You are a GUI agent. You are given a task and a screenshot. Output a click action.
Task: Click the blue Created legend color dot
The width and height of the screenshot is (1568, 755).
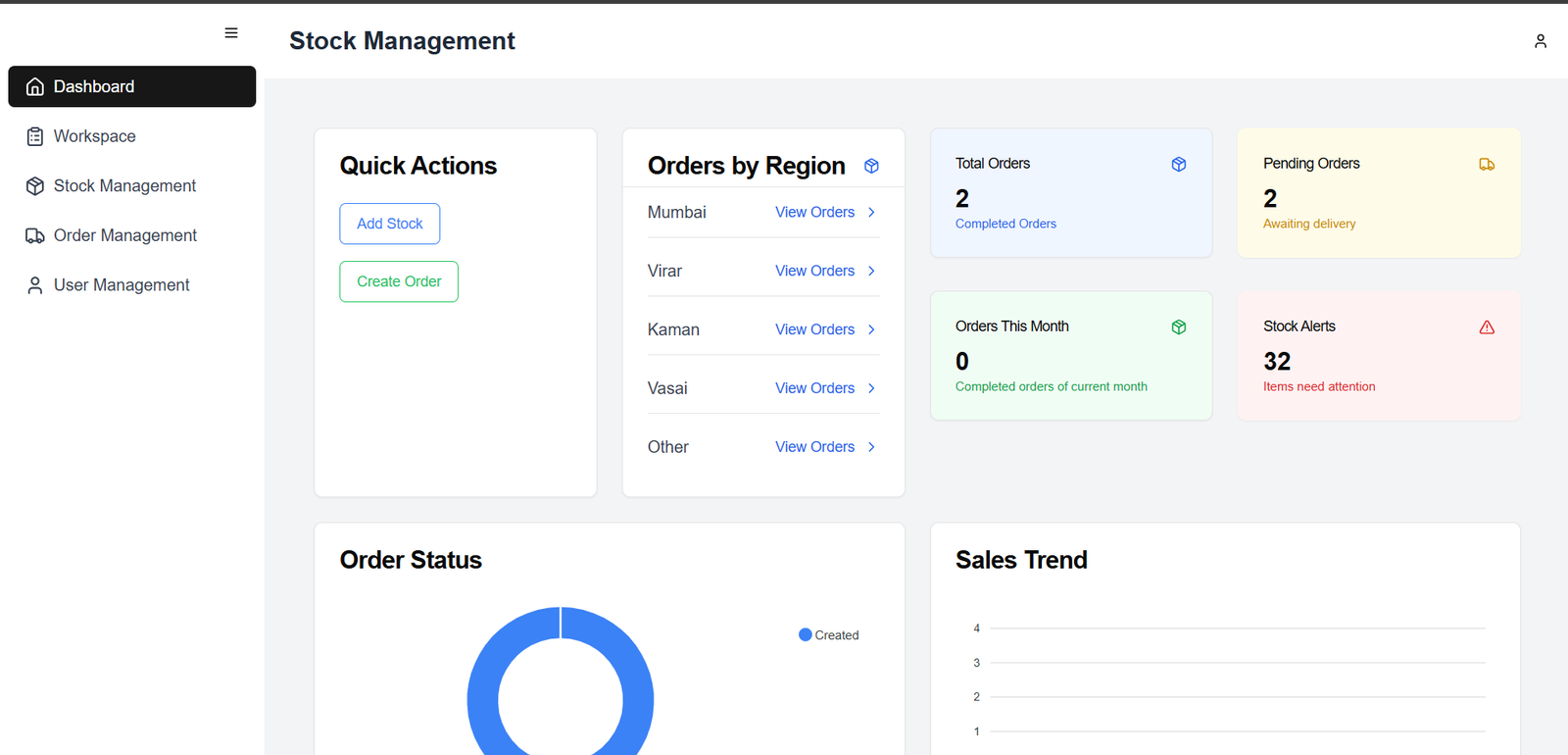tap(806, 634)
